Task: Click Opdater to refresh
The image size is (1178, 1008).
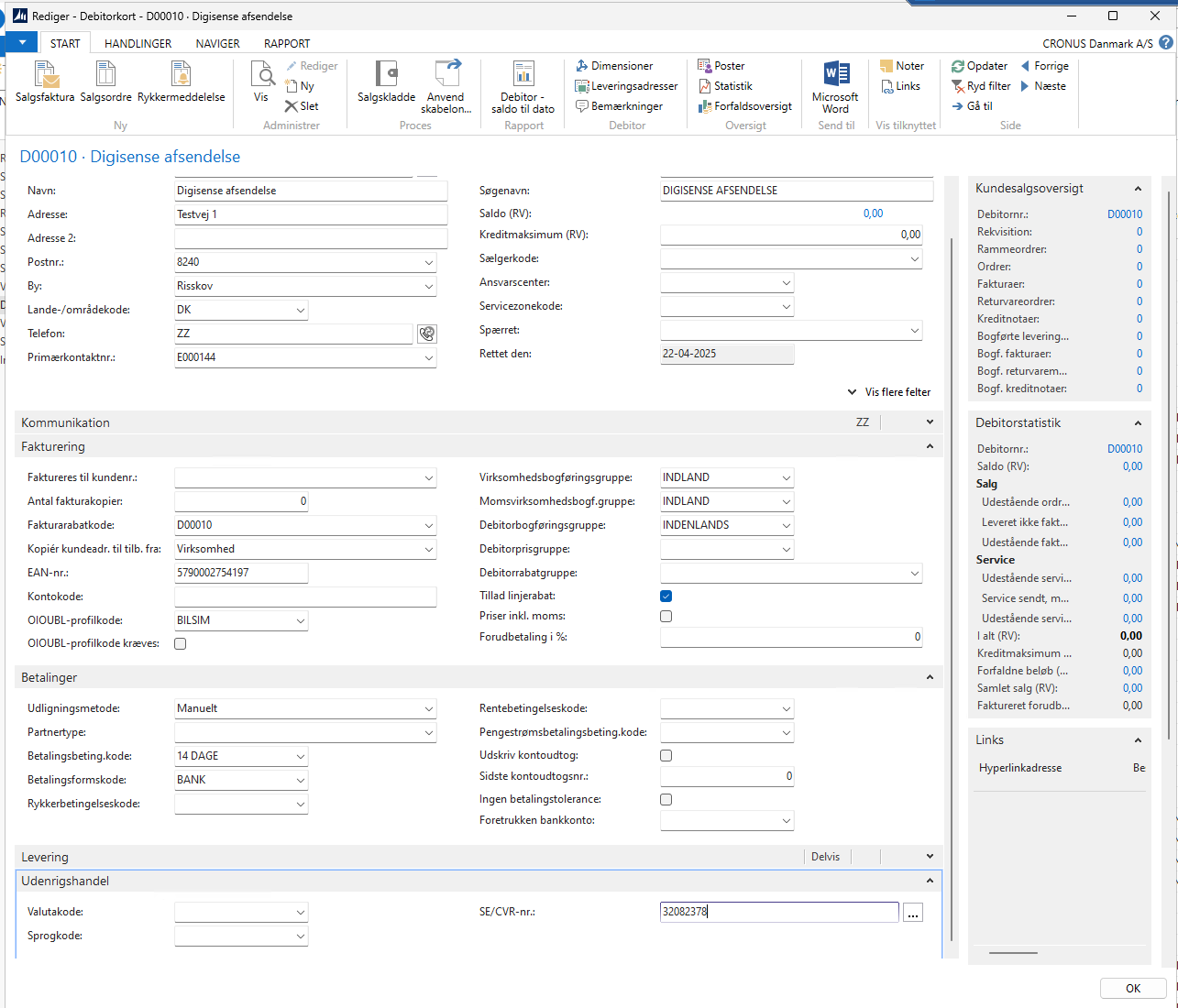Action: click(x=979, y=66)
